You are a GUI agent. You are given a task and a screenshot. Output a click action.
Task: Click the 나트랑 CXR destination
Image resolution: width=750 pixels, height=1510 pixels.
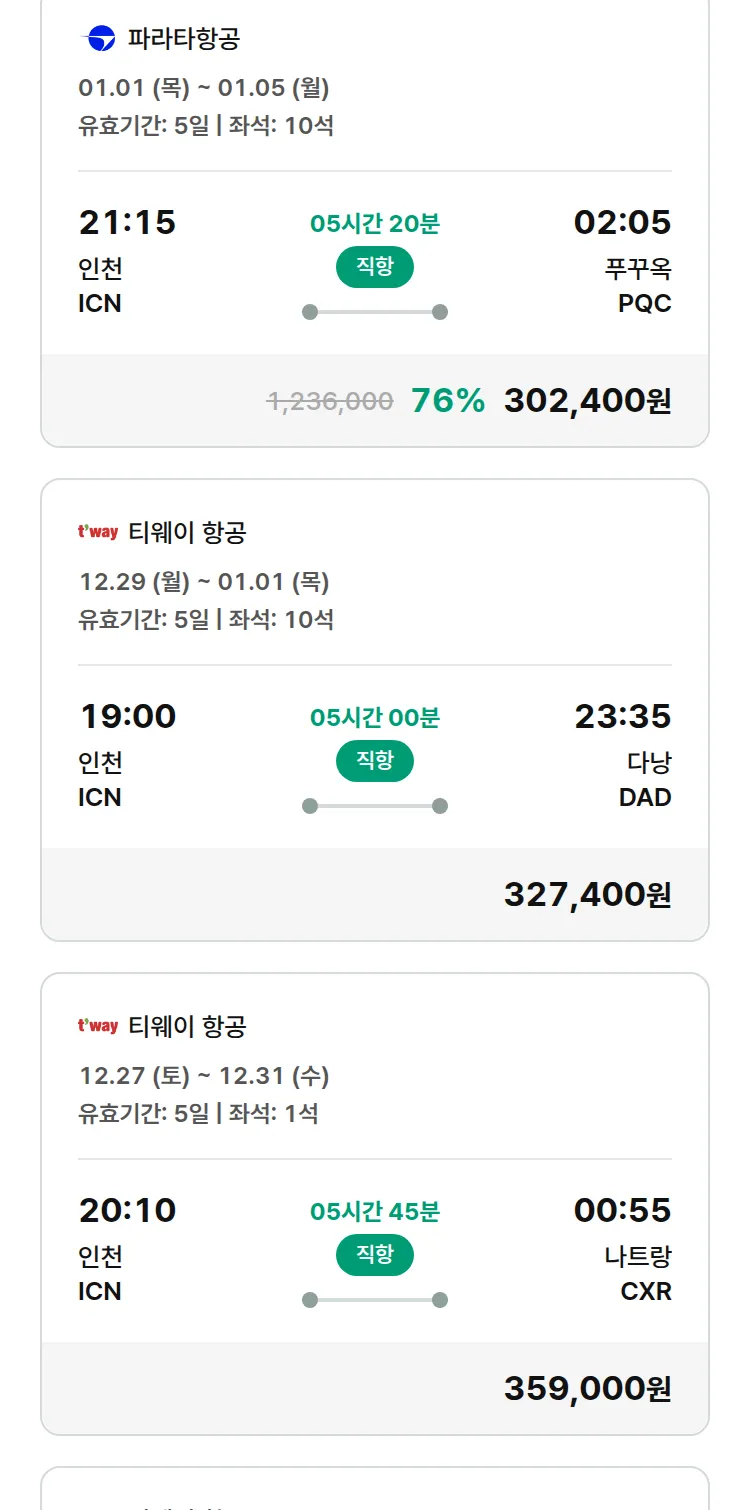click(638, 1273)
